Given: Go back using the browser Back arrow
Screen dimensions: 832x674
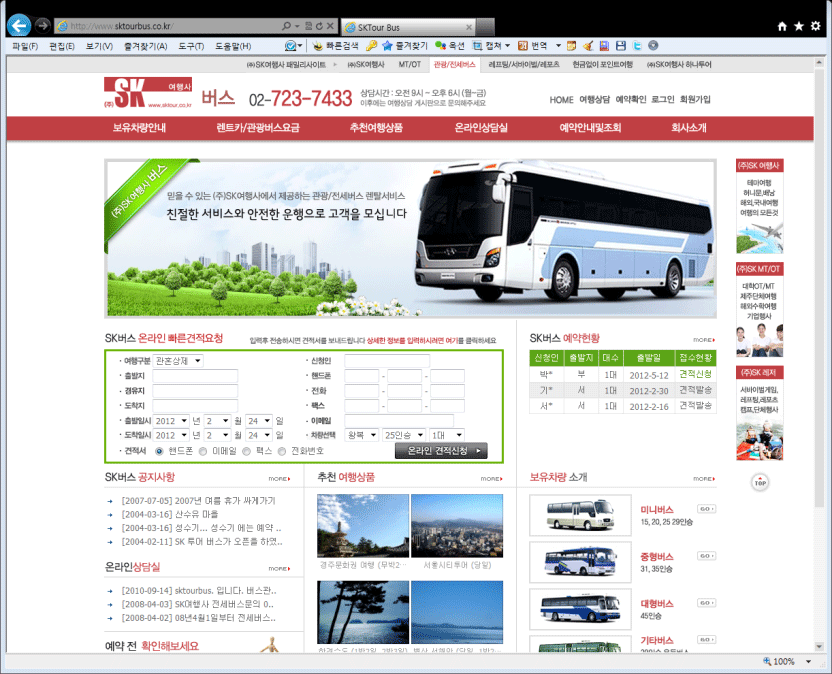Looking at the screenshot, I should click(19, 25).
